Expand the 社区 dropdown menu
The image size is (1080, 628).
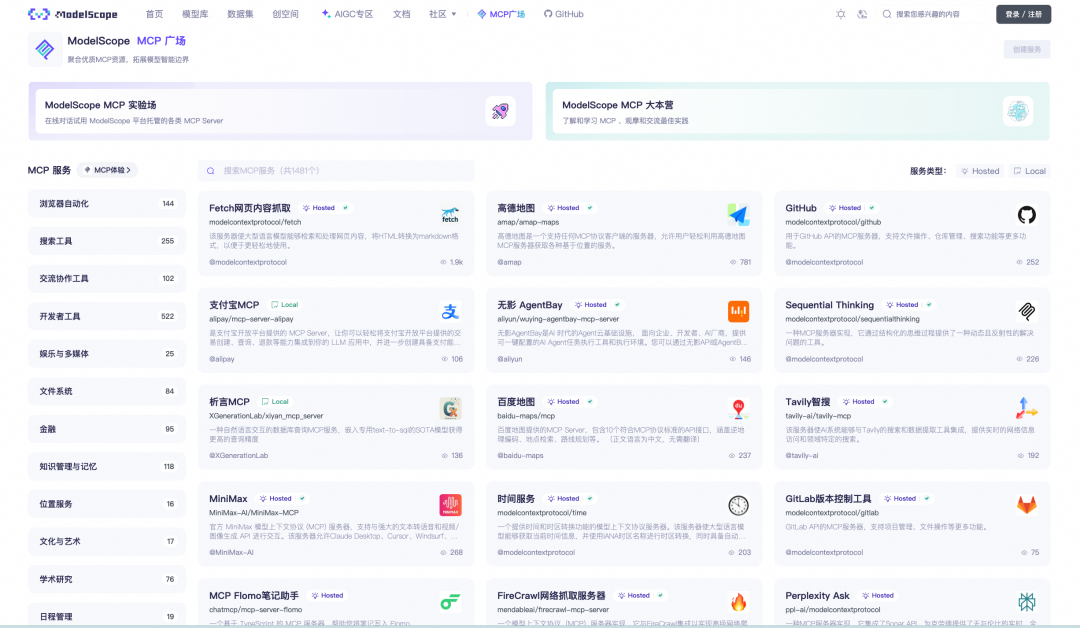point(442,14)
